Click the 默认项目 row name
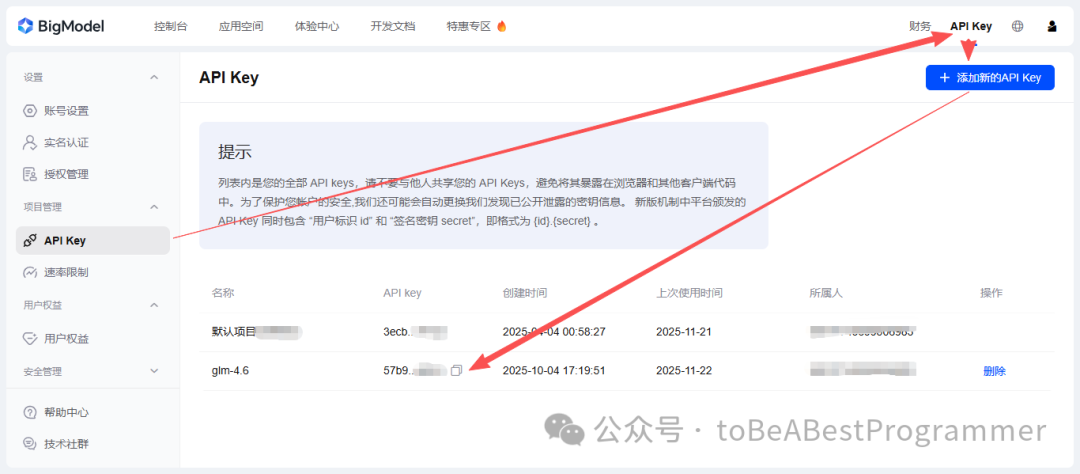This screenshot has width=1080, height=474. [x=234, y=331]
